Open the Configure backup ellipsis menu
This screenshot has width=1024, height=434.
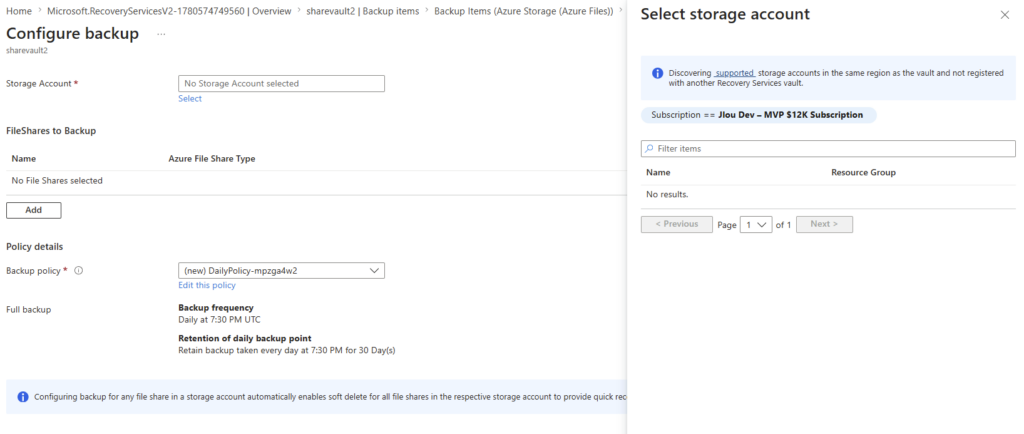click(x=161, y=34)
